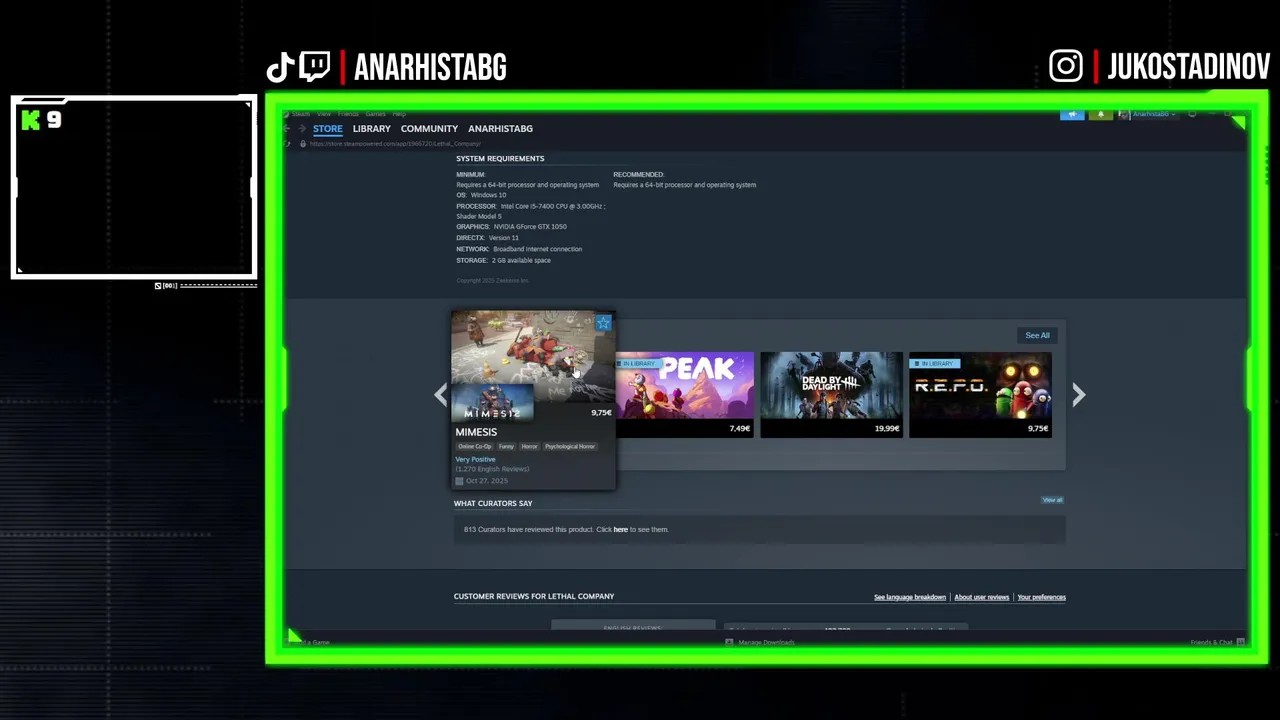Click the blue announcements megaphone button

click(1072, 114)
